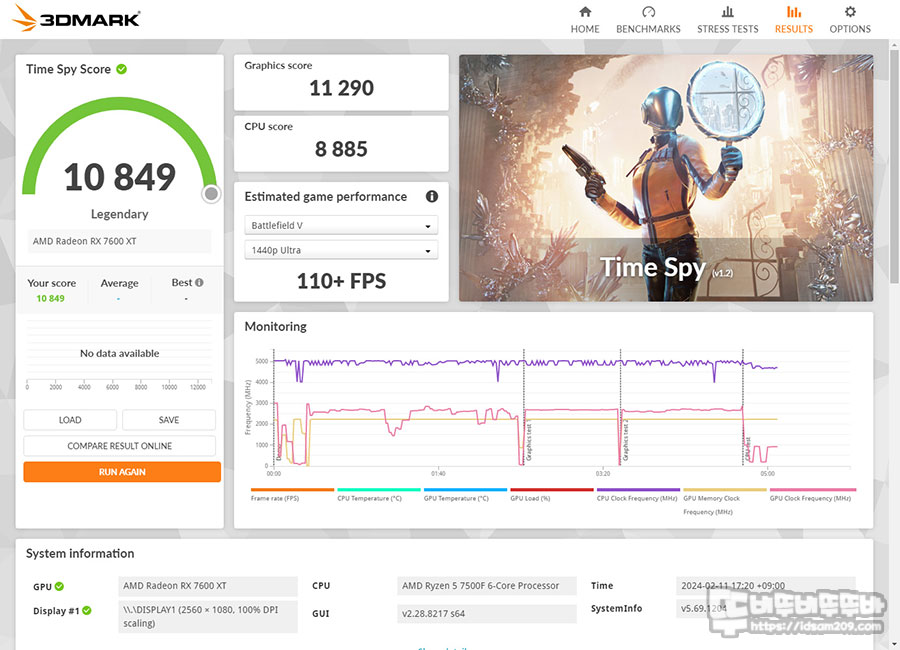The width and height of the screenshot is (900, 650).
Task: Click the Monitoring heading
Action: pyautogui.click(x=276, y=326)
